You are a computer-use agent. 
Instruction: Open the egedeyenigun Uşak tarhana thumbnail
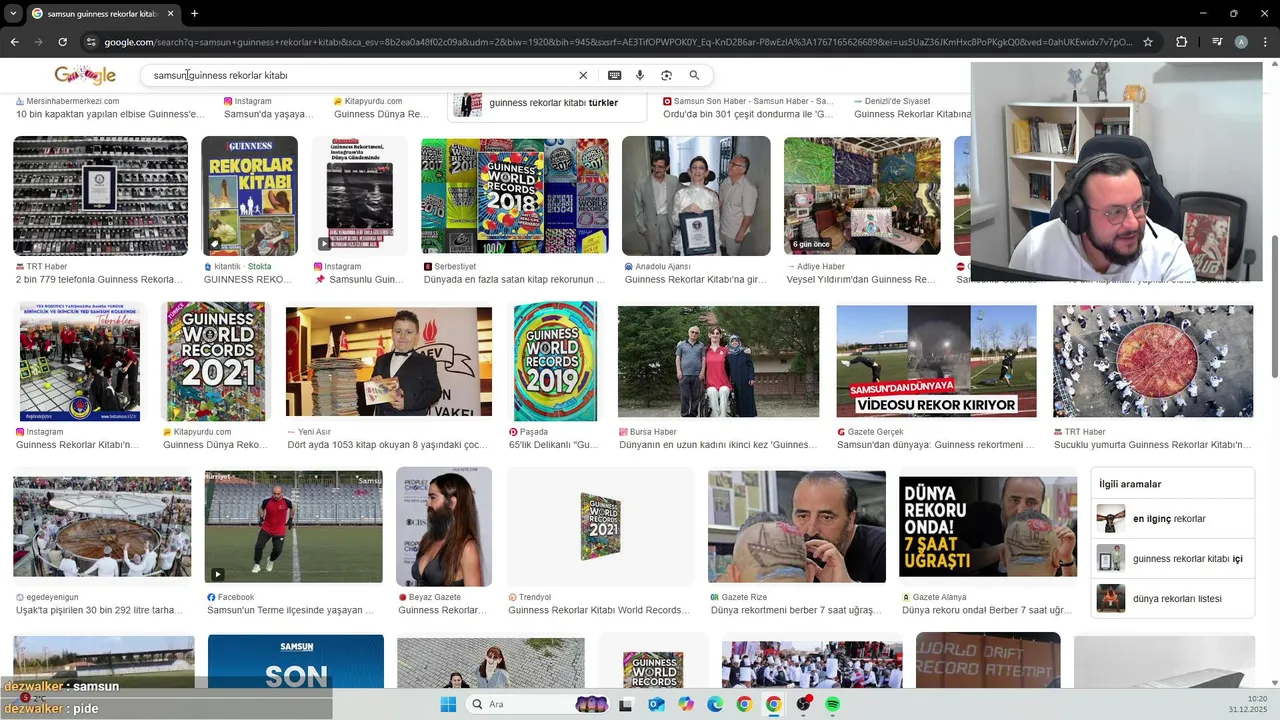102,526
